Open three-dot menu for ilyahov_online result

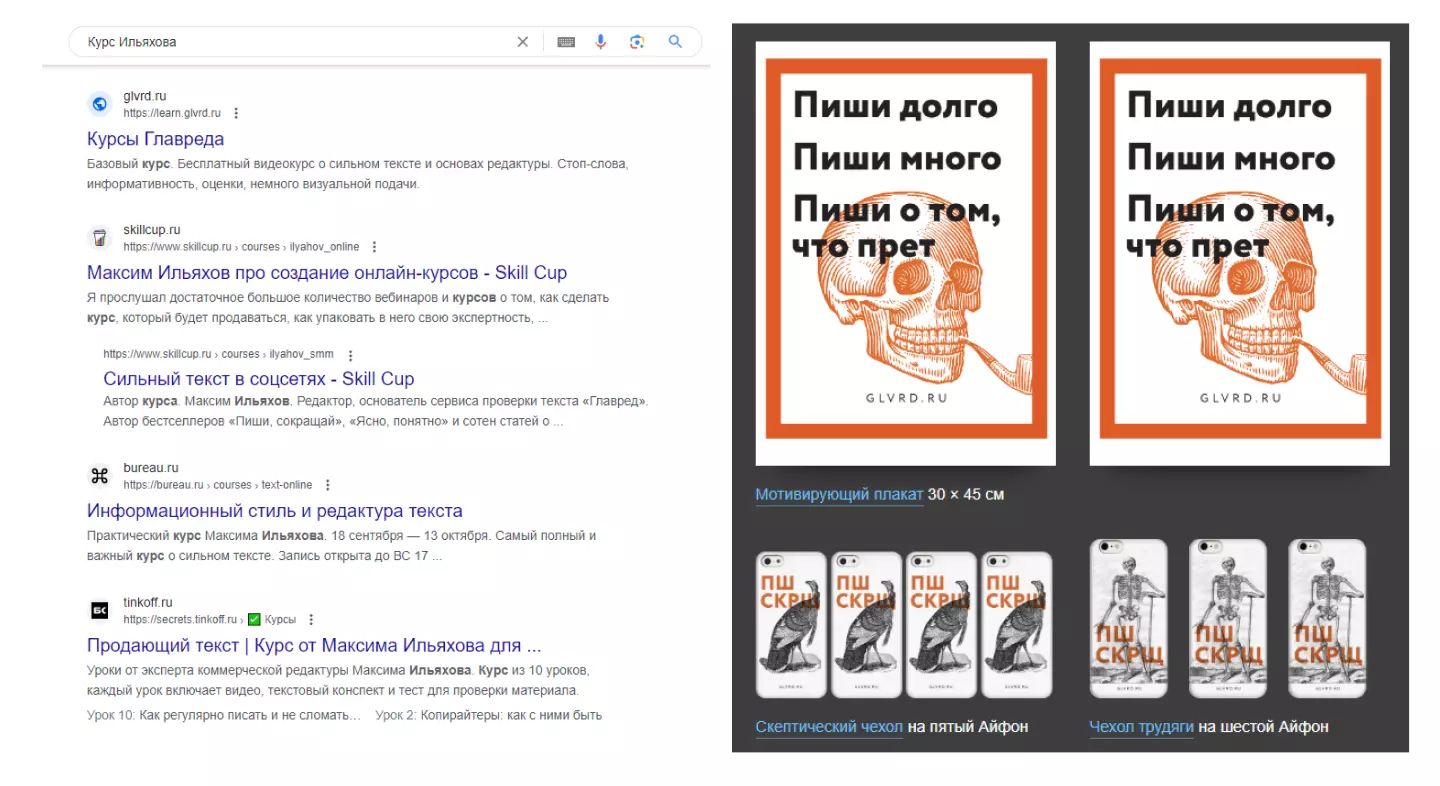coord(374,247)
